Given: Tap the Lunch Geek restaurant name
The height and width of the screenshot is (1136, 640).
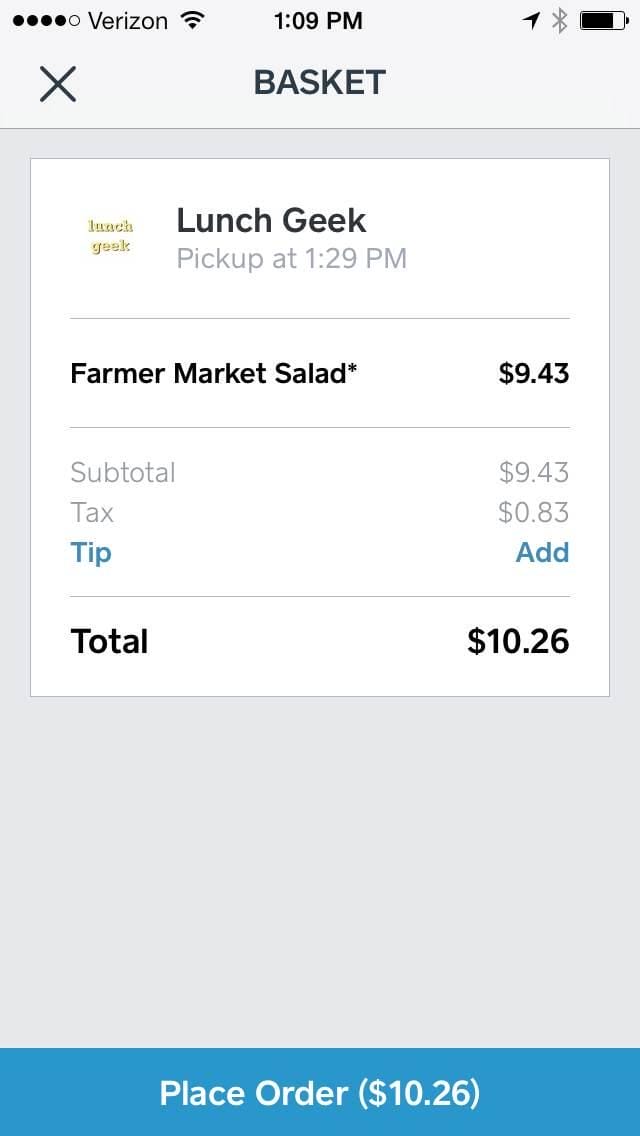Looking at the screenshot, I should 270,220.
